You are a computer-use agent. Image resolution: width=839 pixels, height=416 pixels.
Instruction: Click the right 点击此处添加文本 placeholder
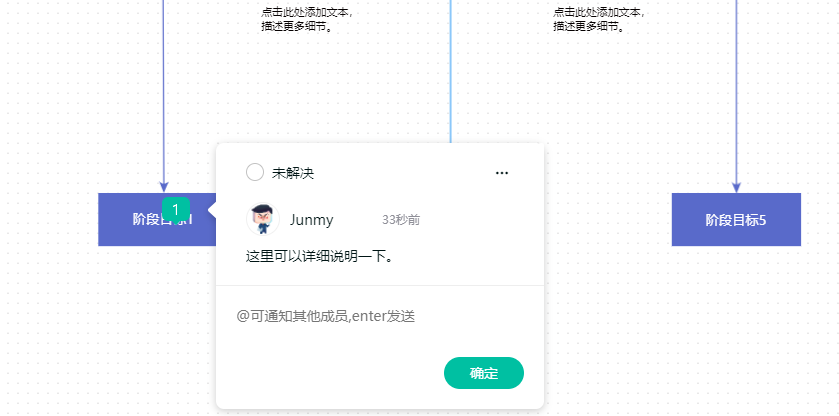pyautogui.click(x=599, y=19)
